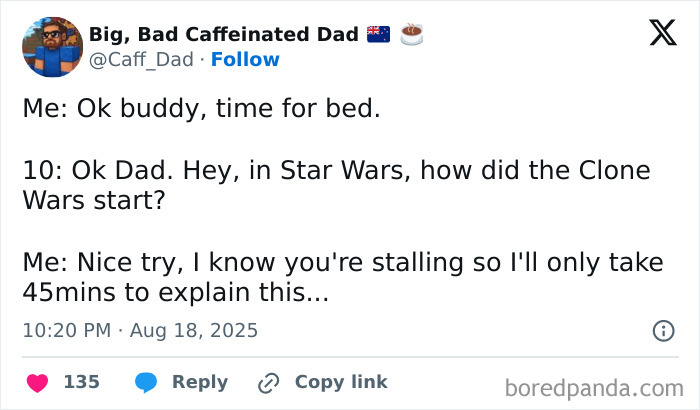
Task: Click the copy link chain icon
Action: tap(268, 382)
